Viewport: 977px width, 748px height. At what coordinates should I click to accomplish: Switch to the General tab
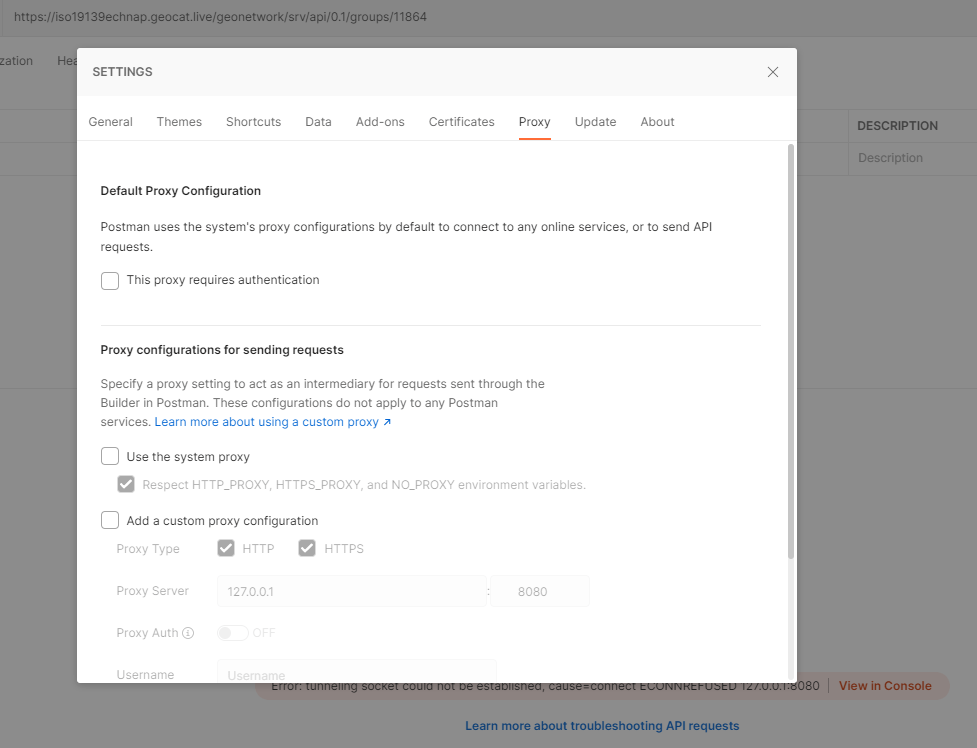click(x=110, y=122)
